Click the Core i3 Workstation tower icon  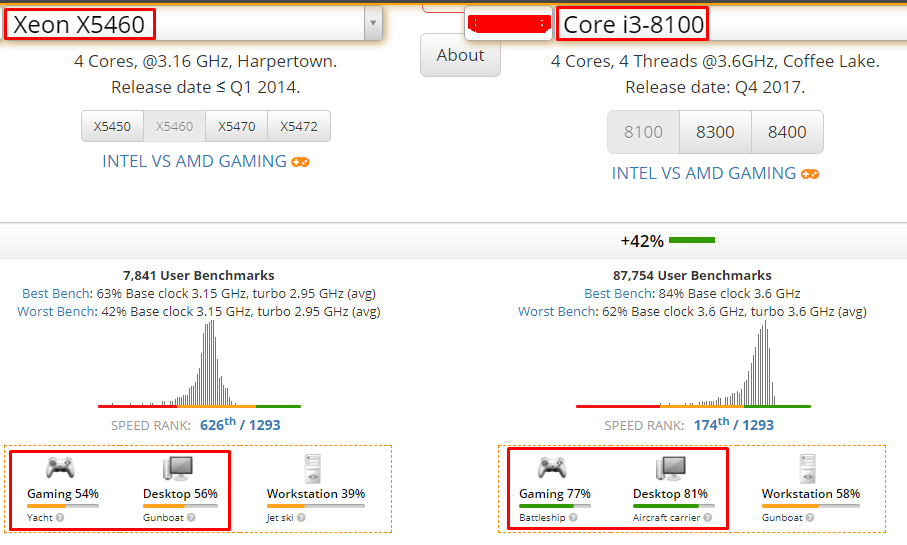[x=808, y=469]
